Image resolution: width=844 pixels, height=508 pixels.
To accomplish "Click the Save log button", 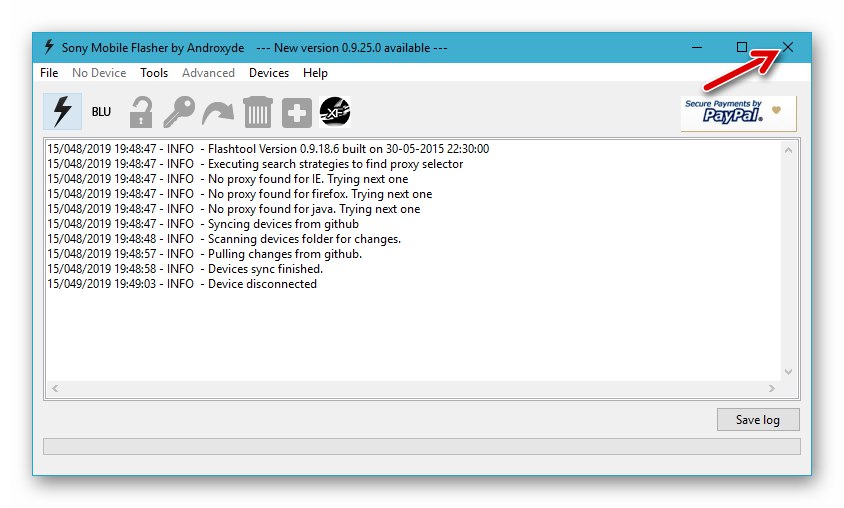I will point(758,420).
